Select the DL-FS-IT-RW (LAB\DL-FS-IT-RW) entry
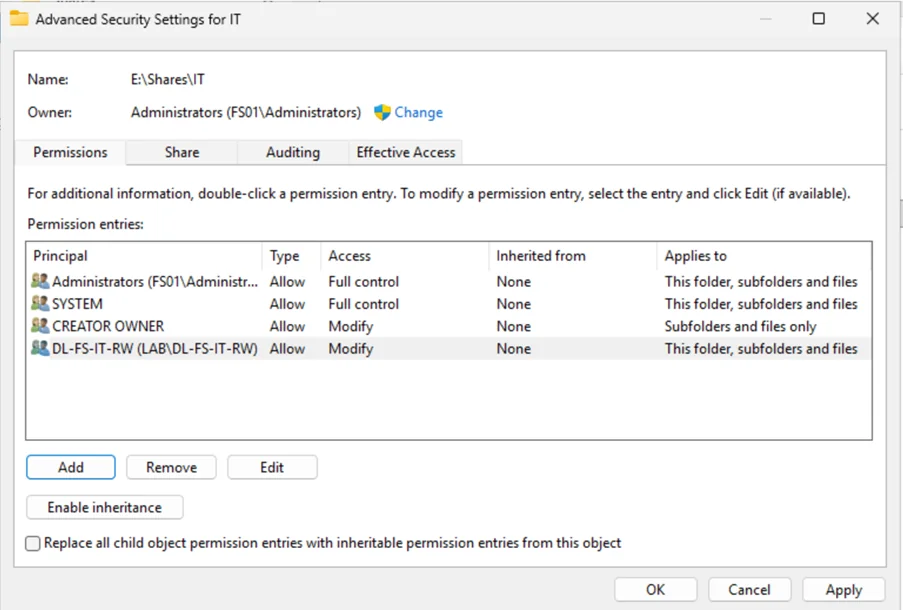The width and height of the screenshot is (903, 610). (449, 348)
